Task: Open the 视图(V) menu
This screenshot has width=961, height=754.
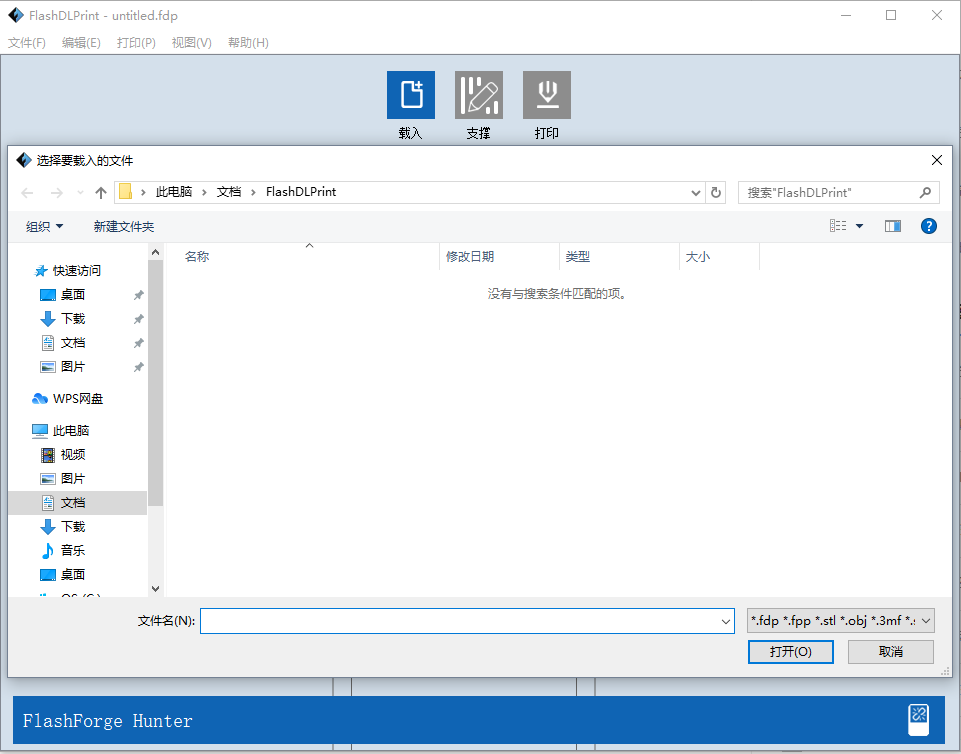Action: (191, 43)
